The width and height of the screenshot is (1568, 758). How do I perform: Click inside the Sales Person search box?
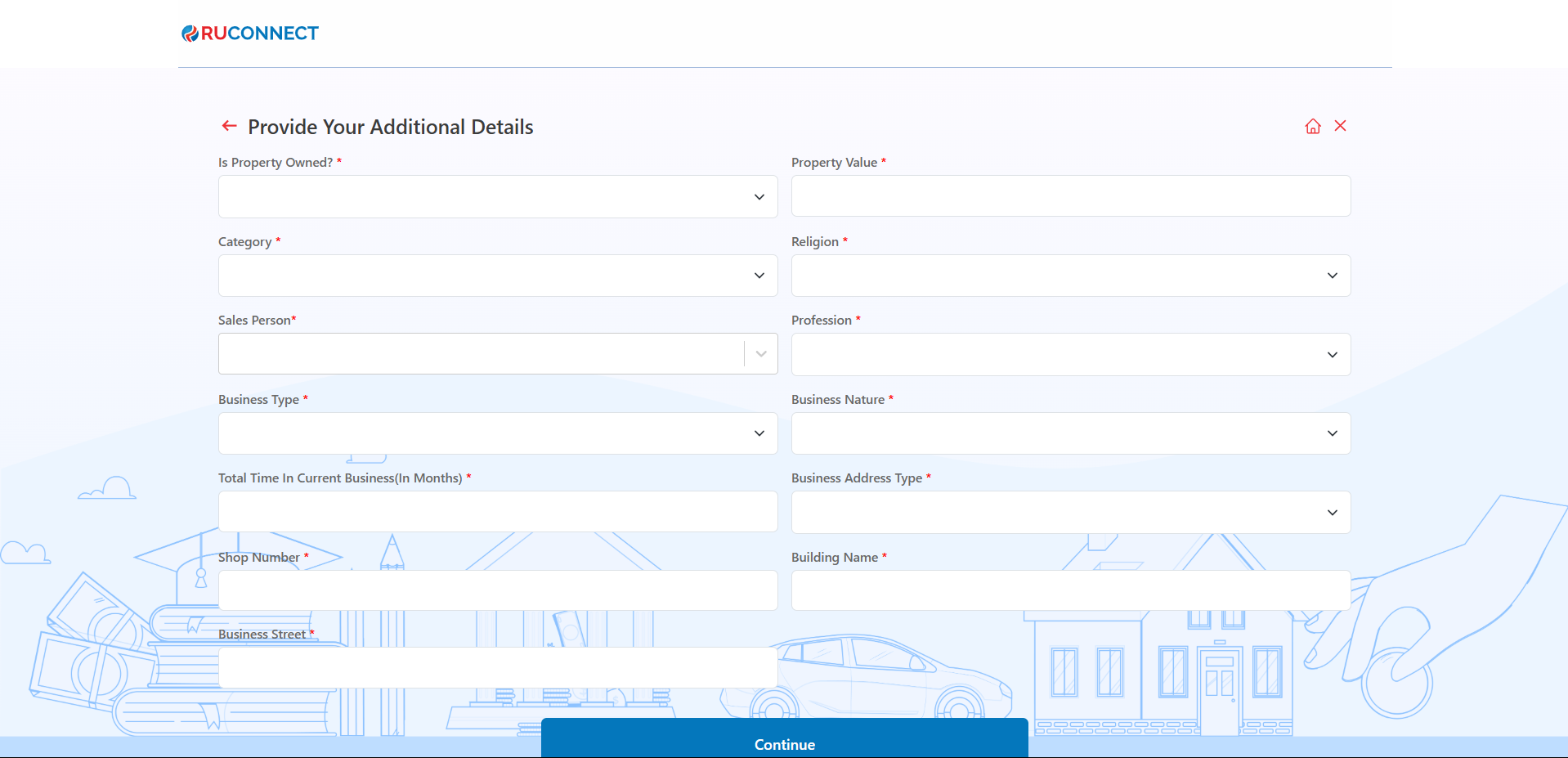[481, 354]
